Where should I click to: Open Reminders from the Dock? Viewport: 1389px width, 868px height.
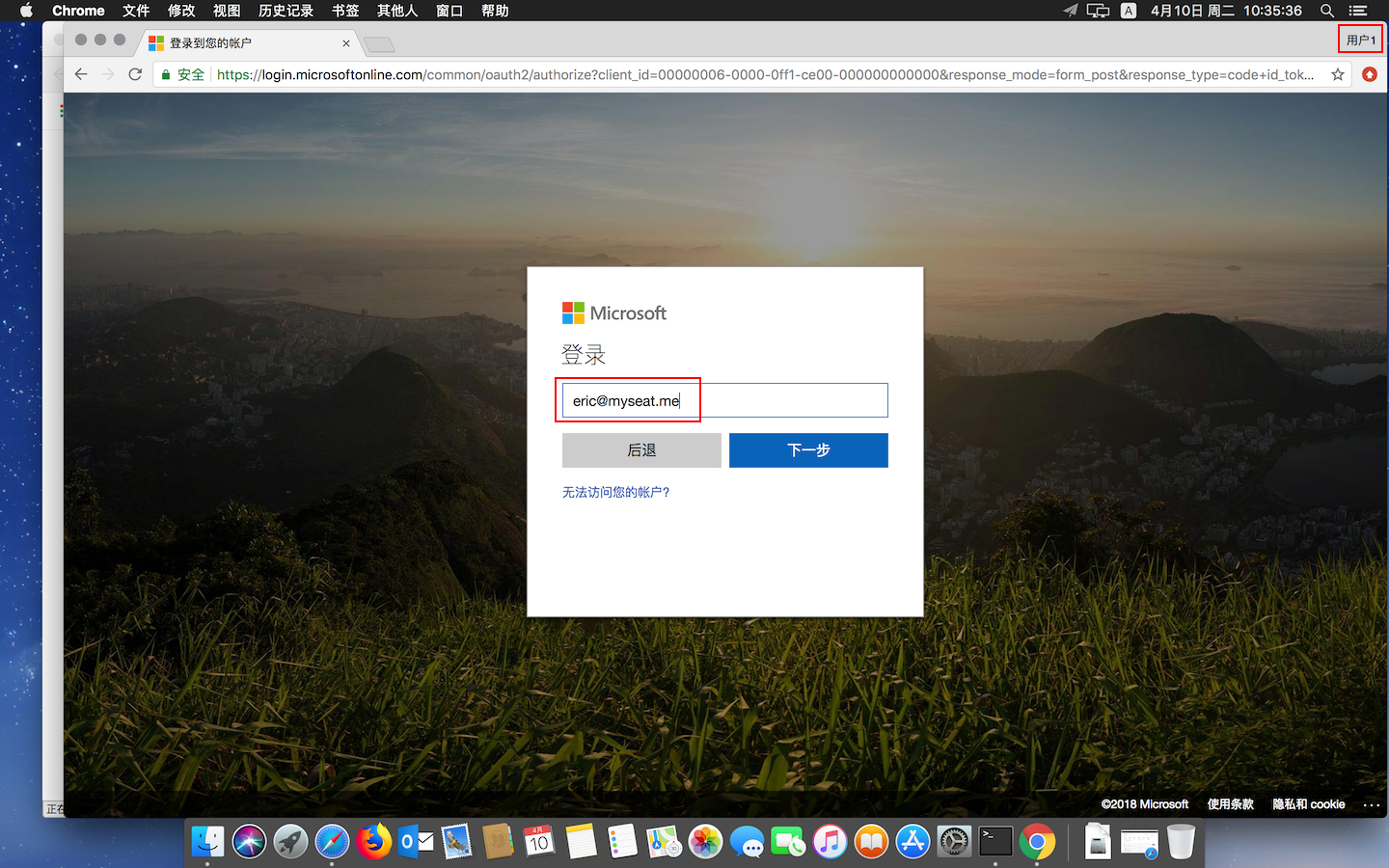click(622, 842)
